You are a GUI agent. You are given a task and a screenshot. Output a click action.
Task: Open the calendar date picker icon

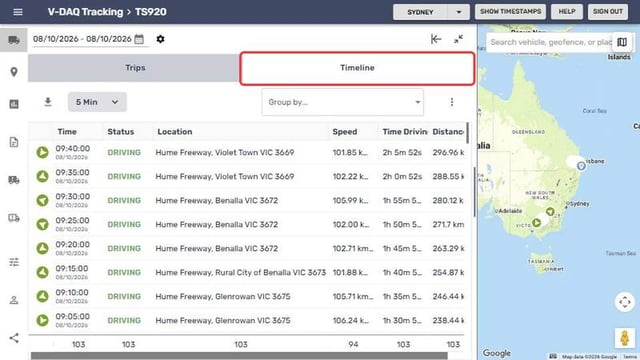[x=139, y=39]
